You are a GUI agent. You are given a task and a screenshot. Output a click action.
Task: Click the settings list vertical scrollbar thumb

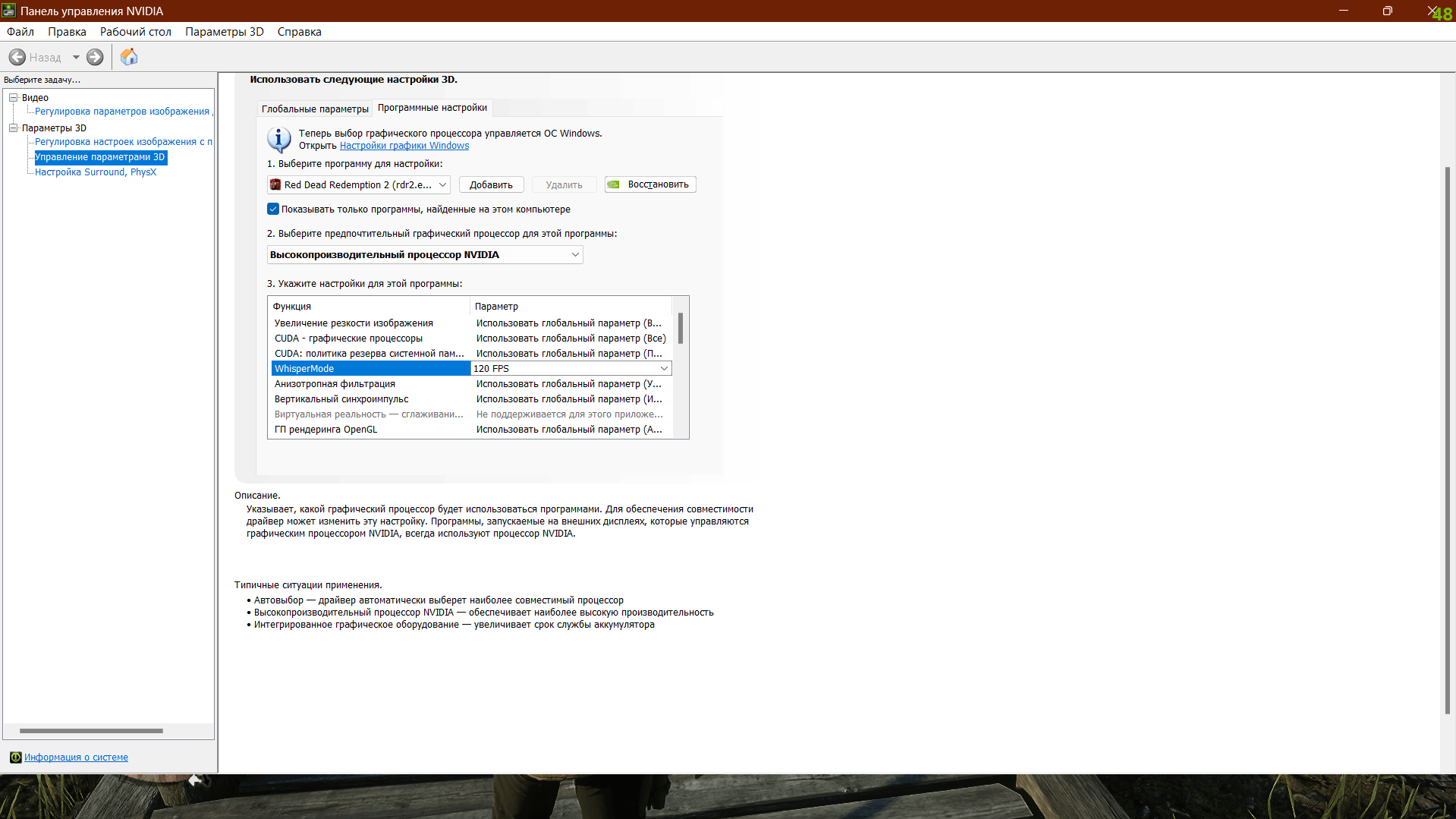(681, 328)
